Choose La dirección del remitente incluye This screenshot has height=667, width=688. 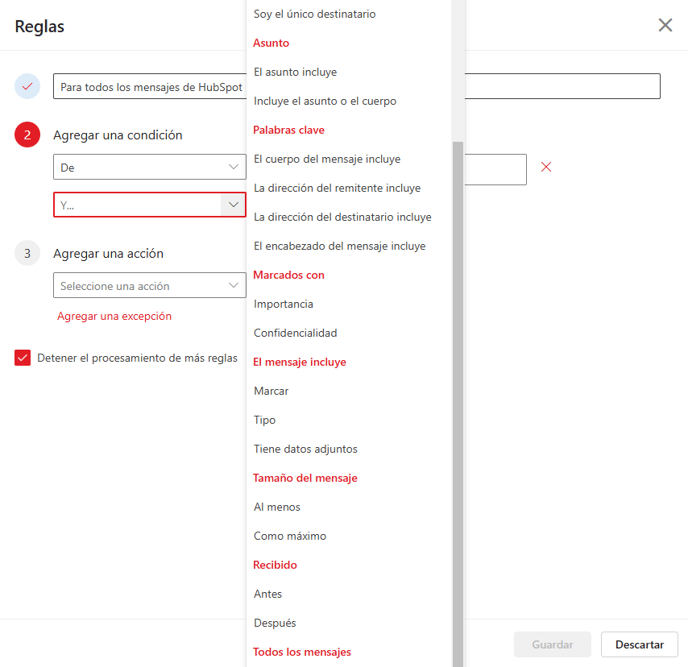point(337,188)
